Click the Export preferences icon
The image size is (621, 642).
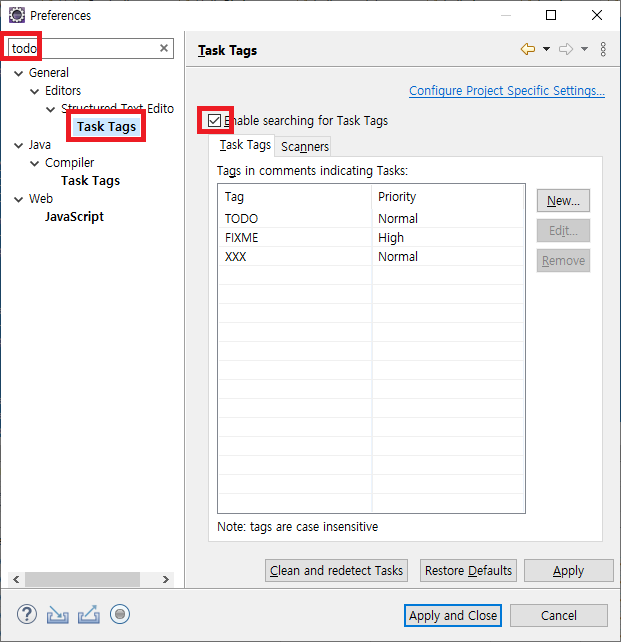tap(89, 615)
